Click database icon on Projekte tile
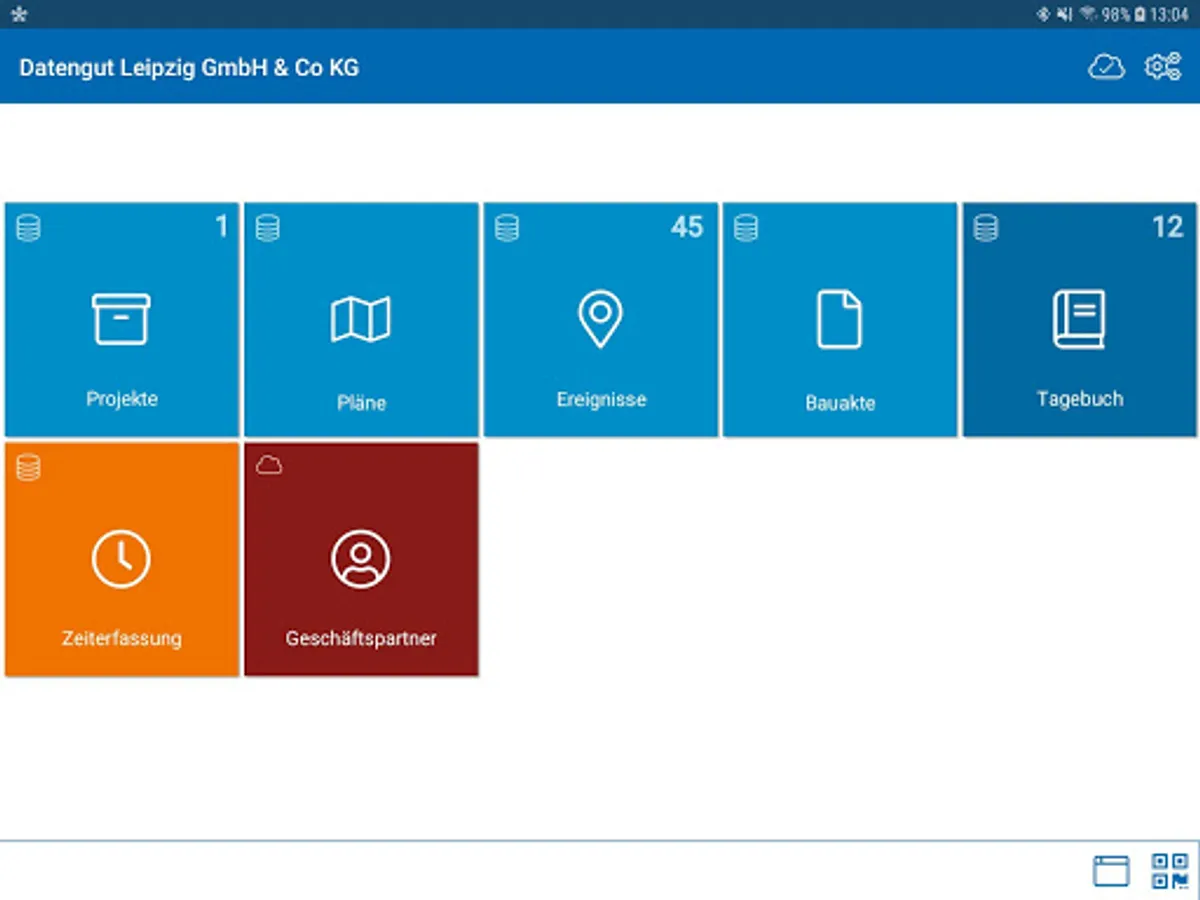1200x900 pixels. [29, 229]
